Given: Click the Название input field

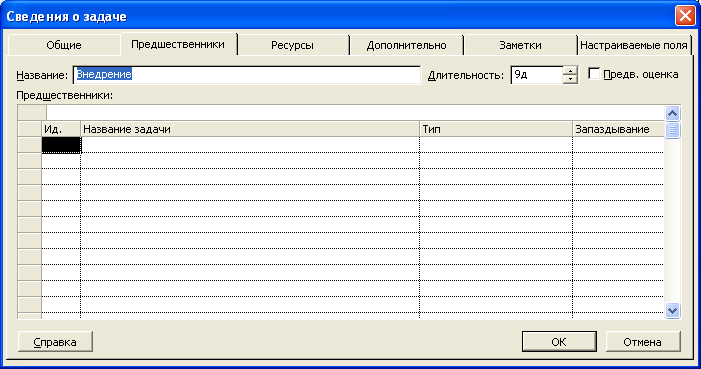Looking at the screenshot, I should tap(247, 75).
